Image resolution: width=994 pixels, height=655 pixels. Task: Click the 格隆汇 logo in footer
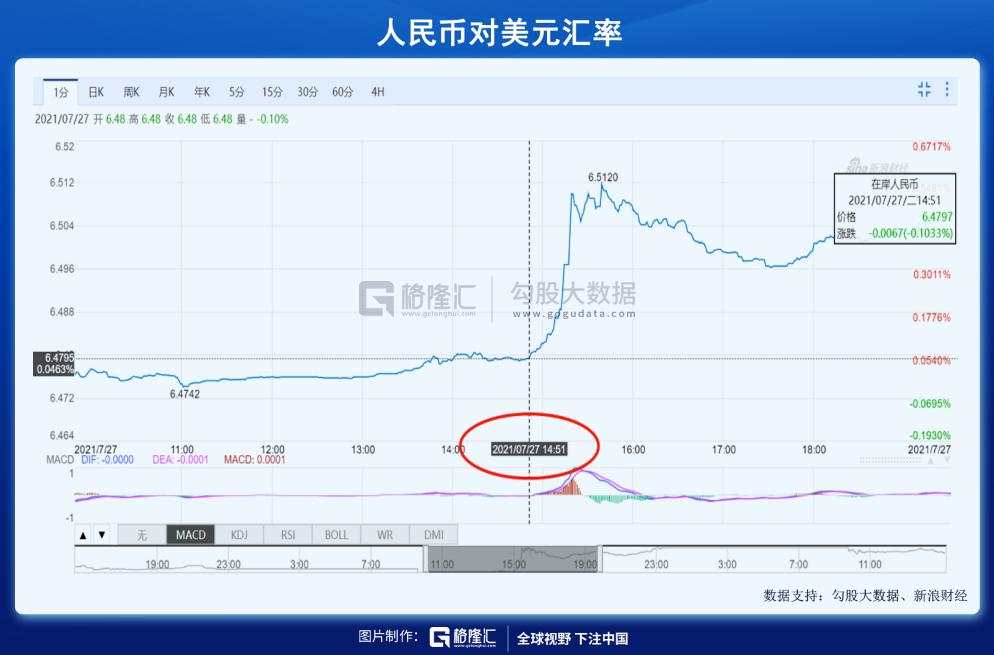(x=462, y=637)
